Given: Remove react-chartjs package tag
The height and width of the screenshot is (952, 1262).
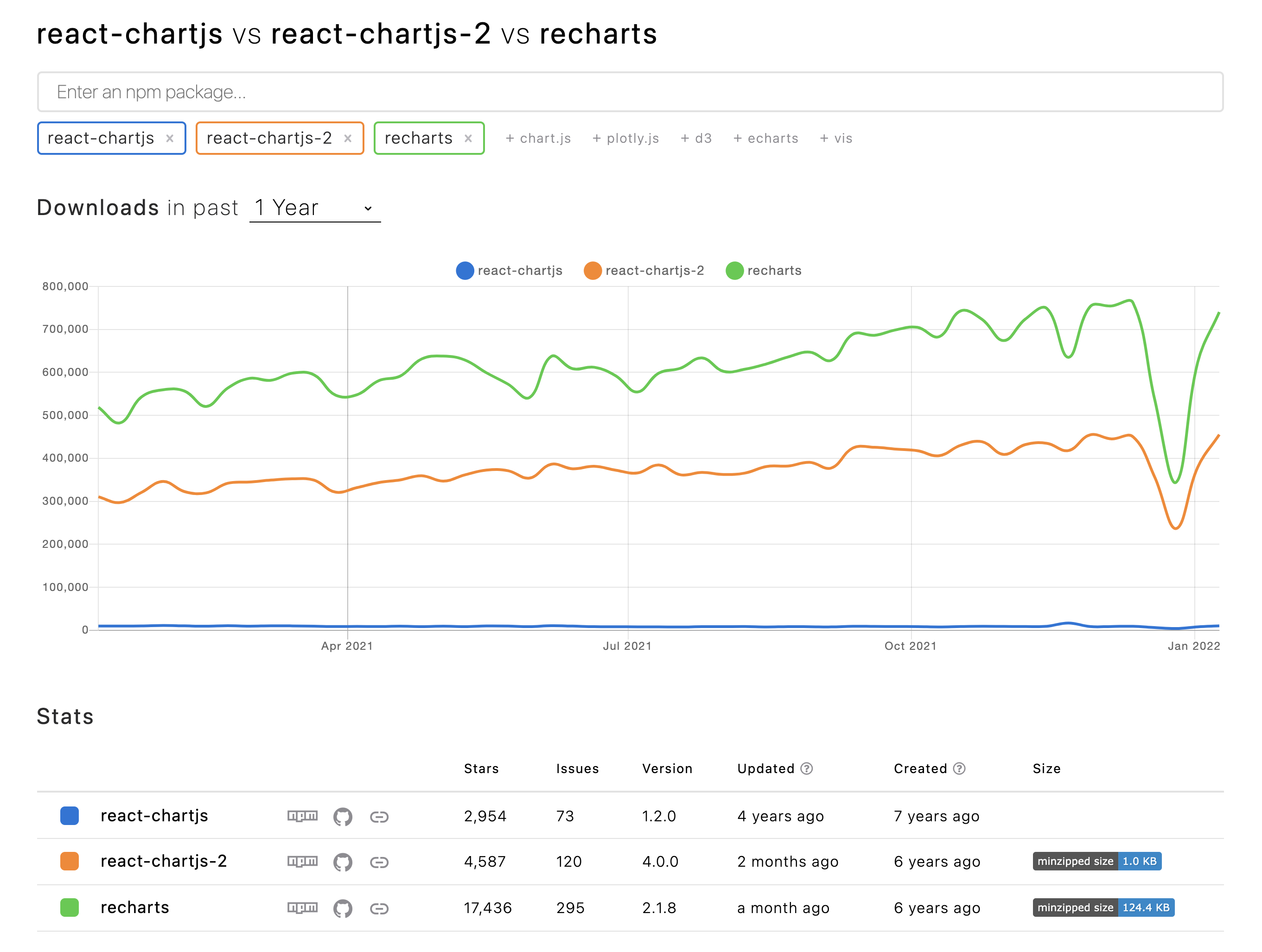Looking at the screenshot, I should (169, 138).
